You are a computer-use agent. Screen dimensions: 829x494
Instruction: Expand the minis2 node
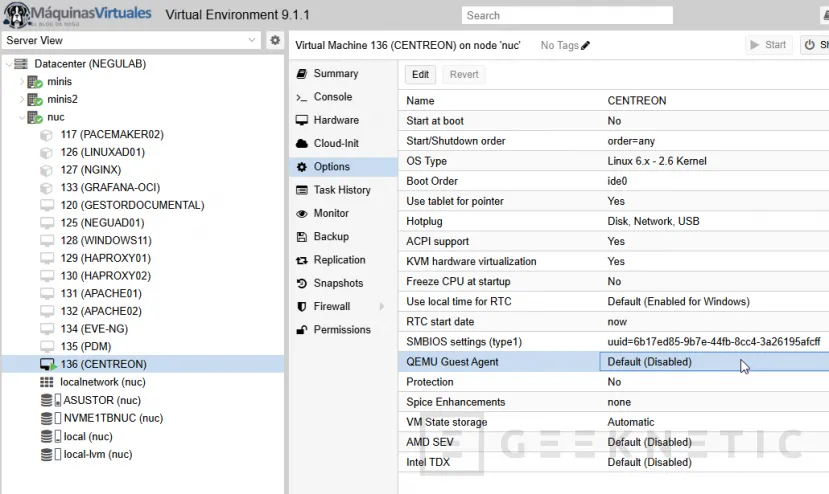coord(22,99)
